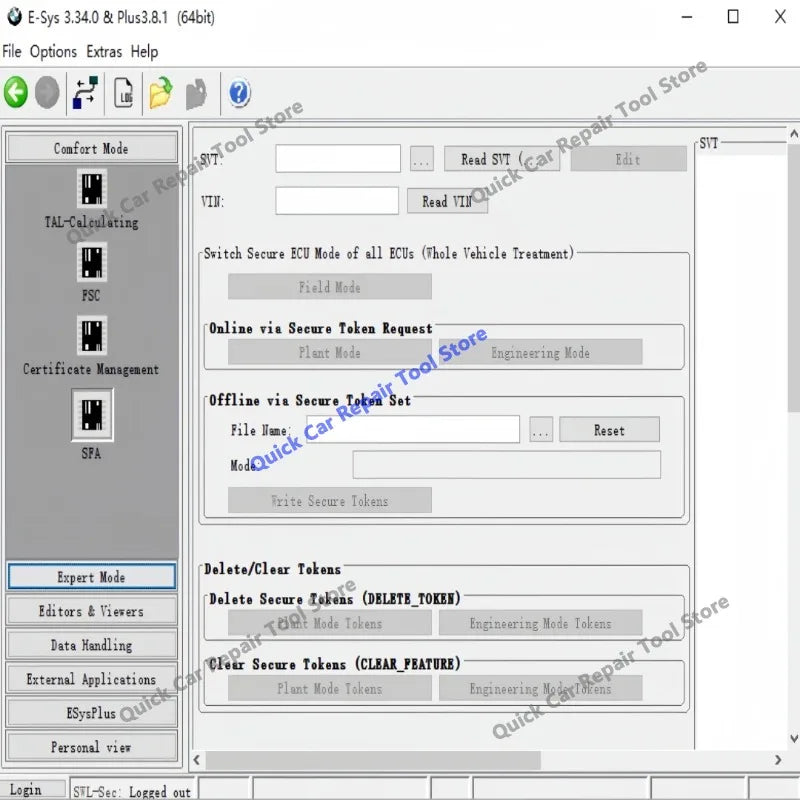
Task: Open the connection icon in toolbar
Action: [x=85, y=92]
